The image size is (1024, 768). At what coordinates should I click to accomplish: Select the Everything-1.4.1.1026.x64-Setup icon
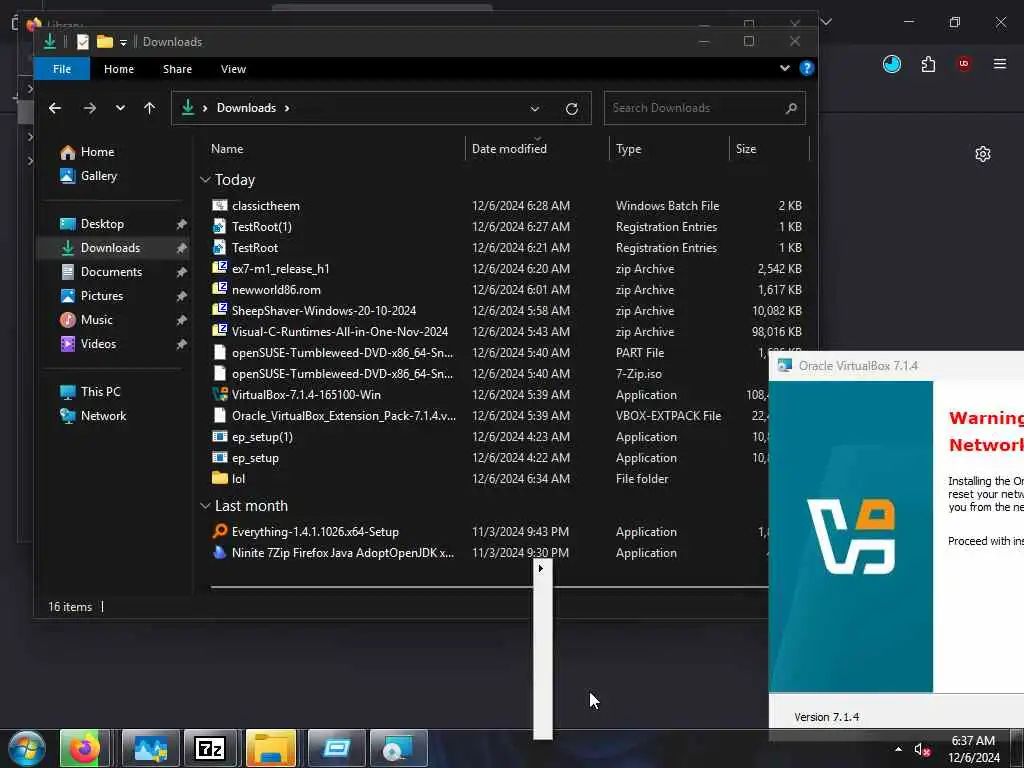(220, 532)
